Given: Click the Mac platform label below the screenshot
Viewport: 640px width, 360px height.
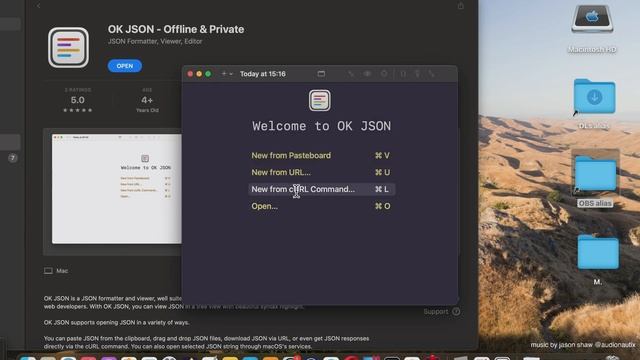Looking at the screenshot, I should pos(56,271).
